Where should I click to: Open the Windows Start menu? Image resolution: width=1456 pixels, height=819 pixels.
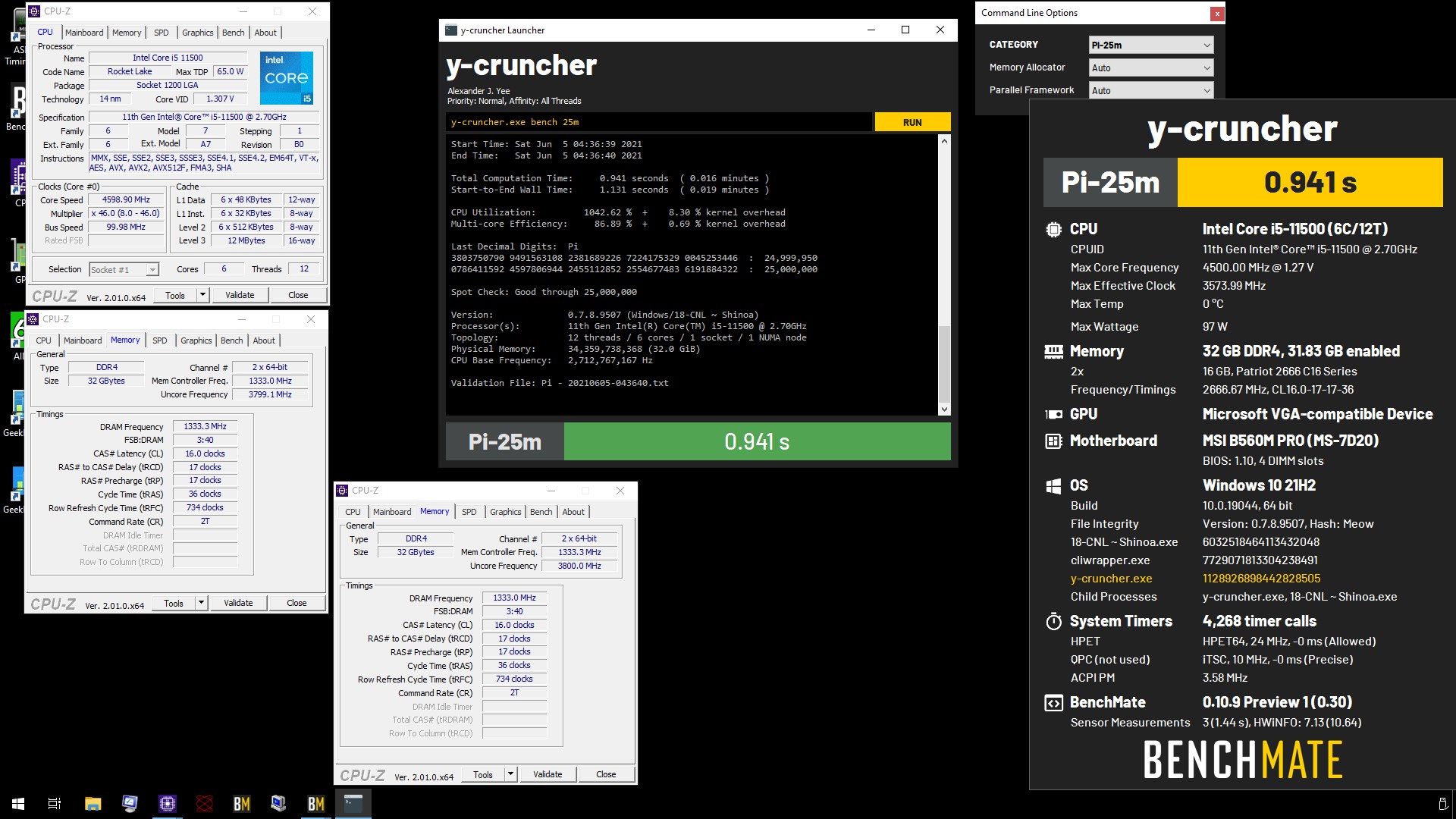pos(18,803)
